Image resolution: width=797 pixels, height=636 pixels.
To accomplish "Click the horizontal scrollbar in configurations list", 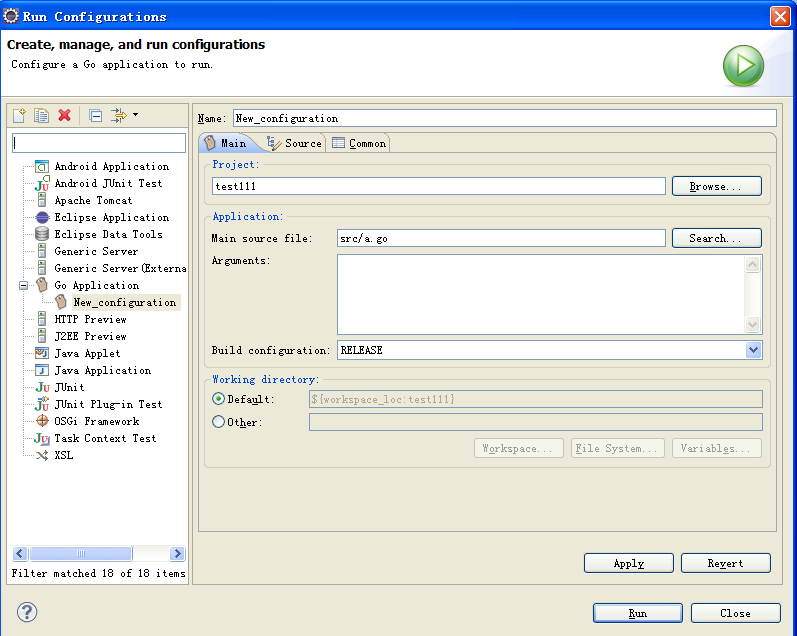I will coord(80,554).
